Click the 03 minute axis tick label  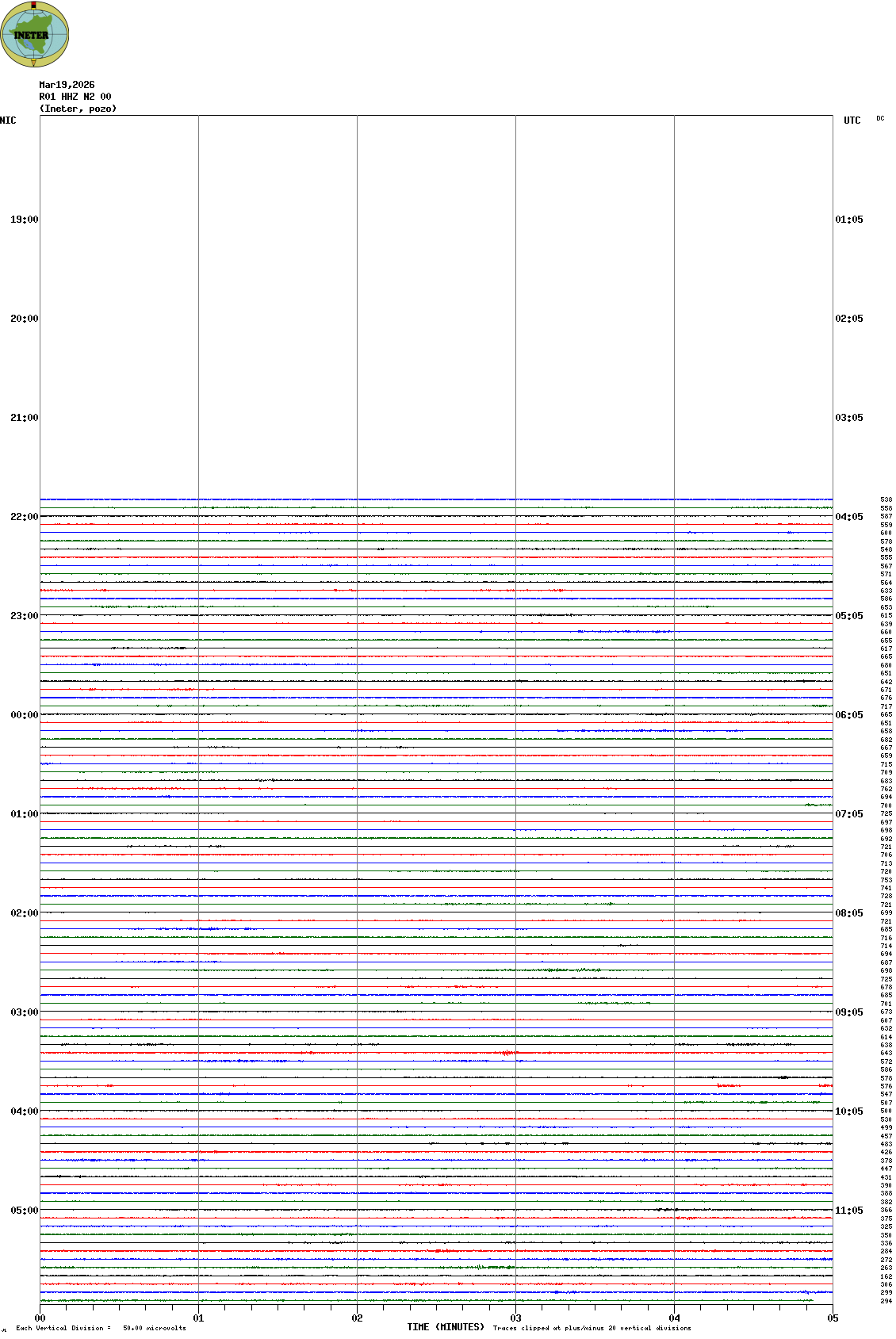pos(515,1318)
